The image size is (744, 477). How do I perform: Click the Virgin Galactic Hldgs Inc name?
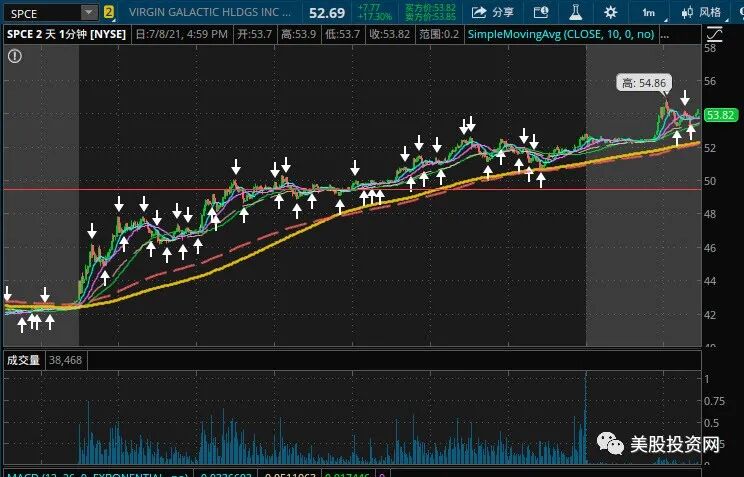pyautogui.click(x=210, y=12)
